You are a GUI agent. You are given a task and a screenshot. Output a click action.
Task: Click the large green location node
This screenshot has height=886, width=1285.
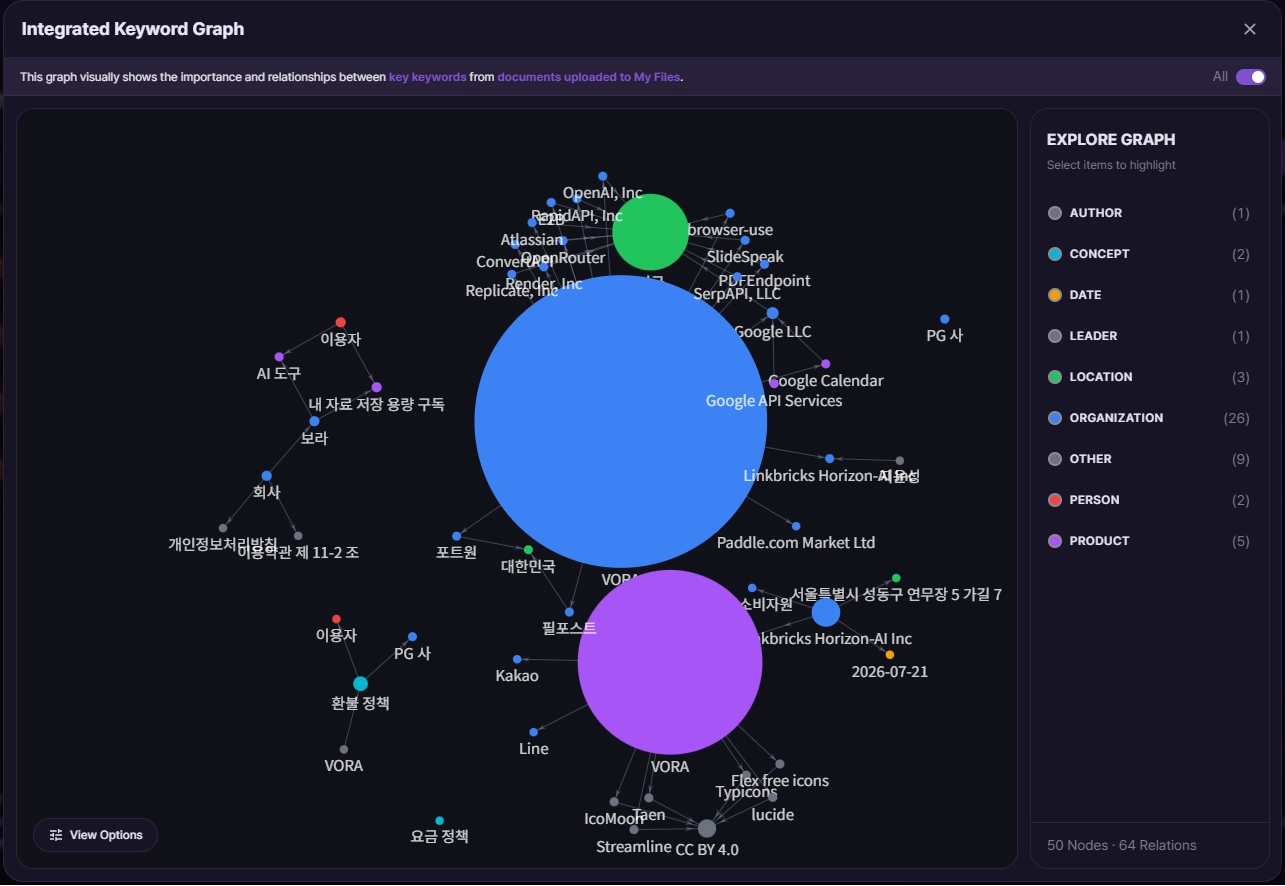point(651,232)
